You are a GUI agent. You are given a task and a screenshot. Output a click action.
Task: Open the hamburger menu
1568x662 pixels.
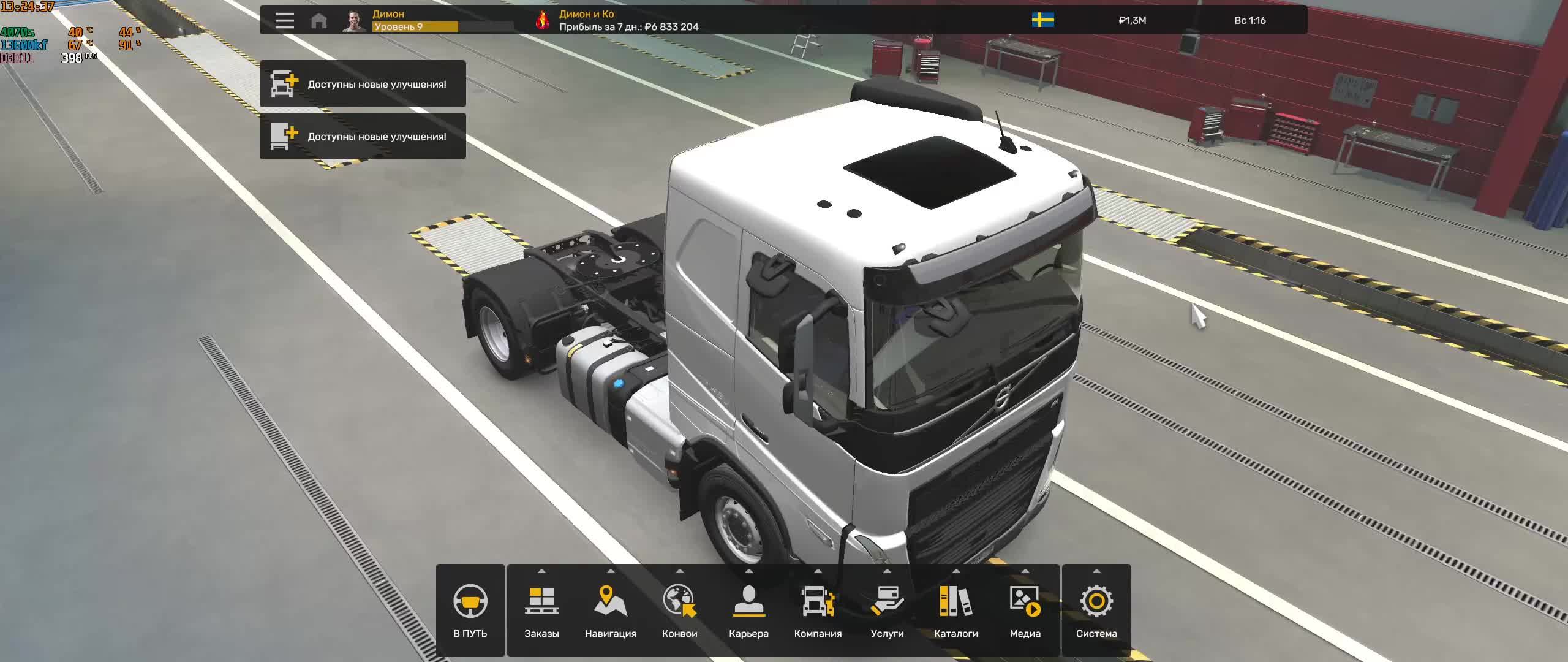pos(284,20)
